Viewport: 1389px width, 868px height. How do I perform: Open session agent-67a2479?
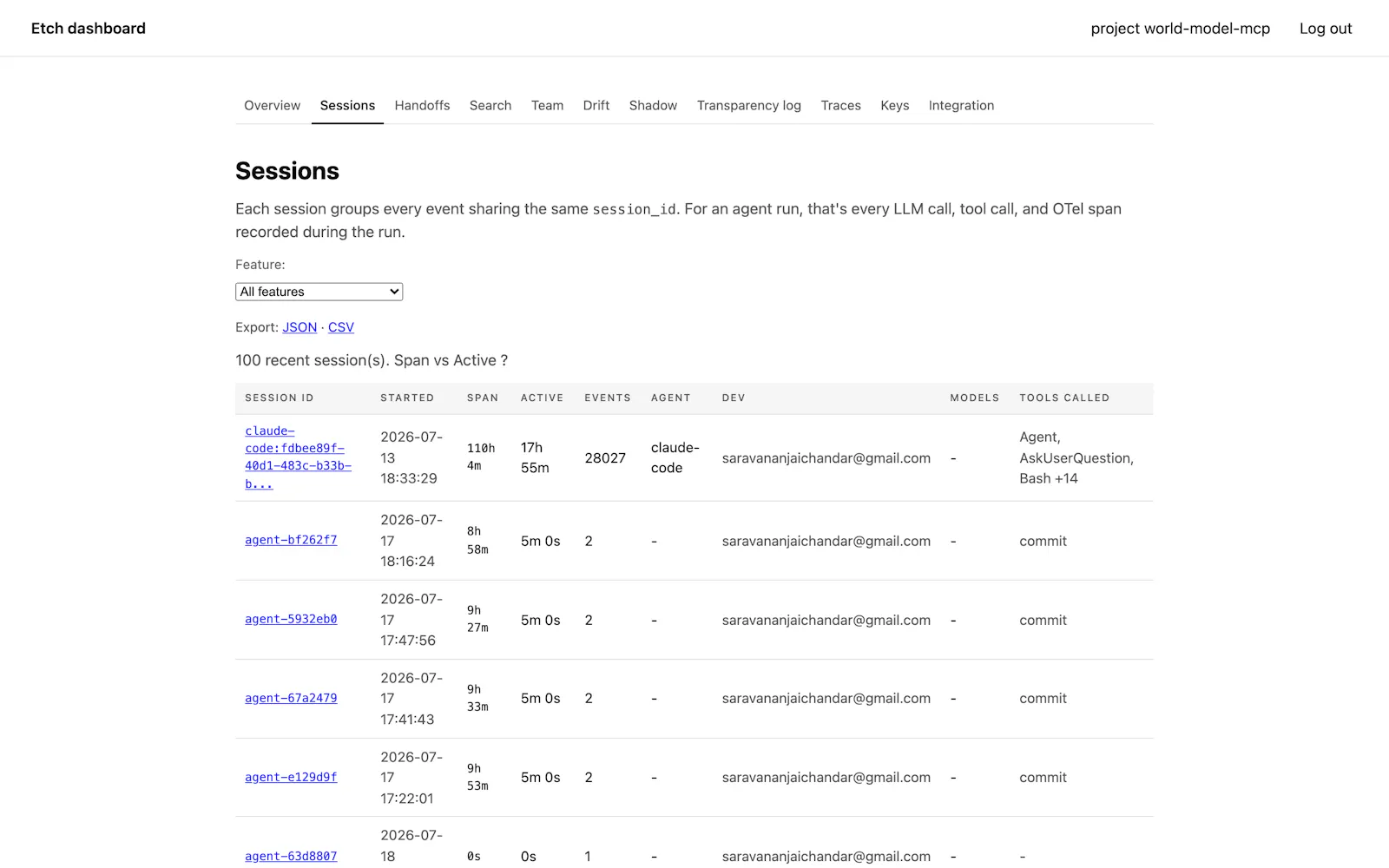coord(291,698)
